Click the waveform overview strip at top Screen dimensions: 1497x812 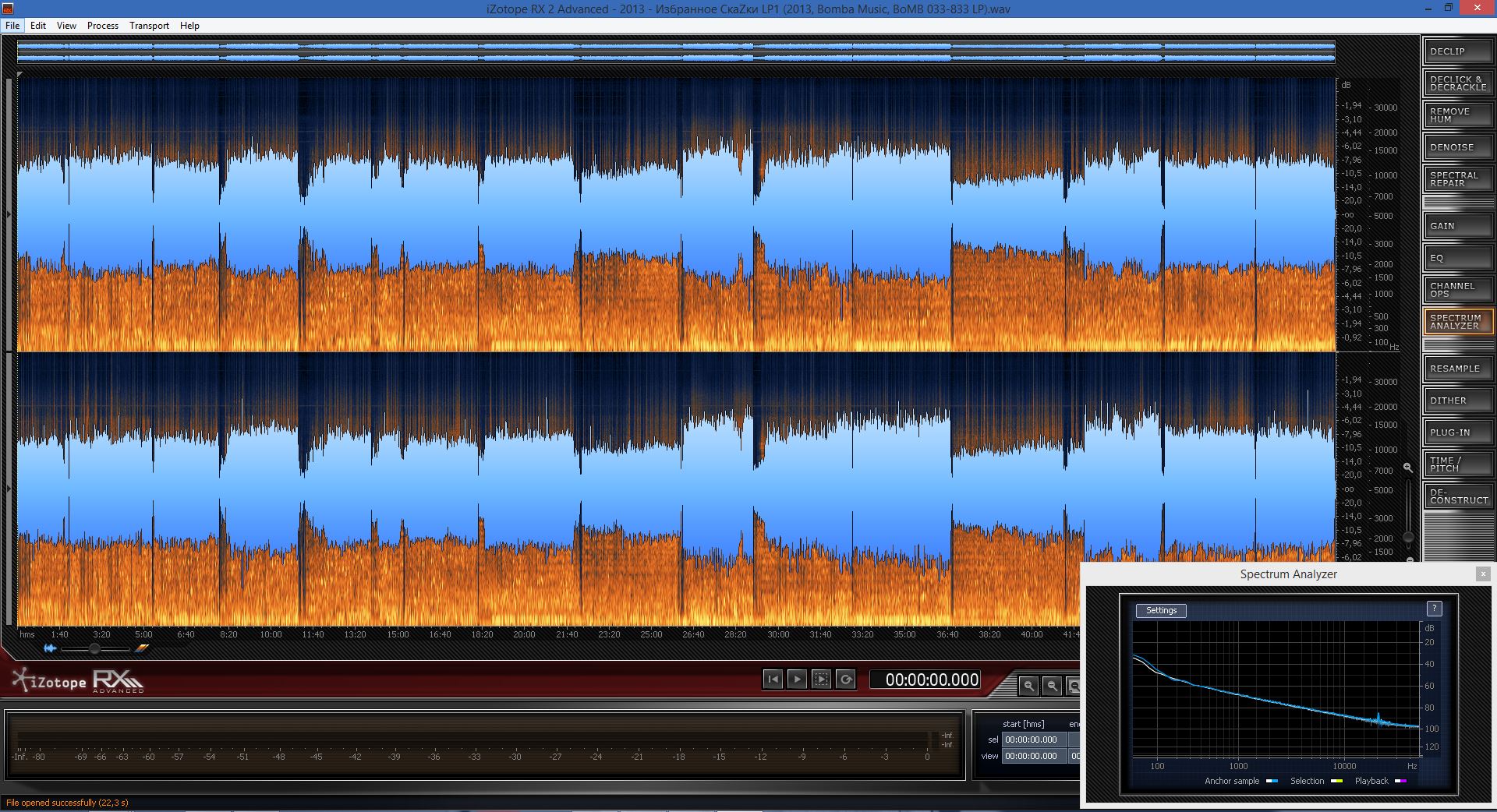click(x=676, y=52)
